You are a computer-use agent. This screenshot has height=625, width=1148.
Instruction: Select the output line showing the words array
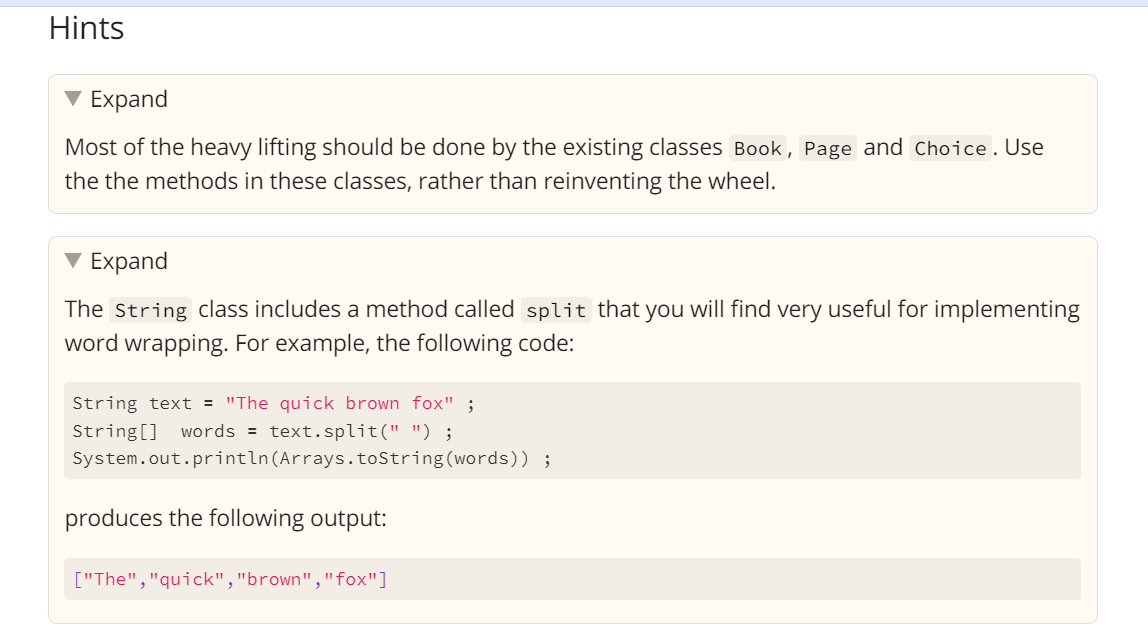[x=230, y=578]
